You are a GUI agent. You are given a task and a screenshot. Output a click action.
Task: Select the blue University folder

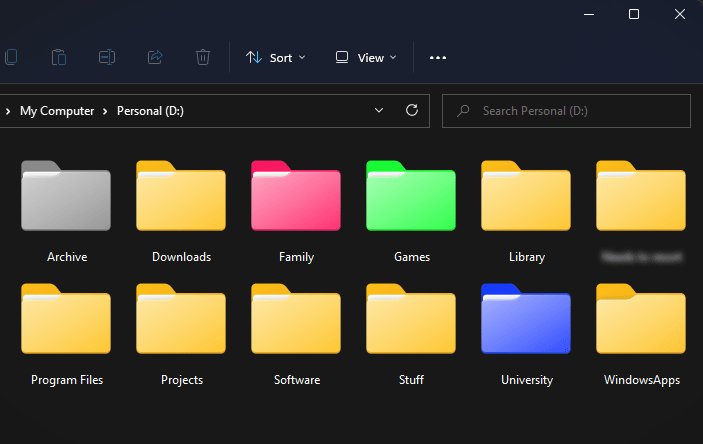[x=526, y=320]
